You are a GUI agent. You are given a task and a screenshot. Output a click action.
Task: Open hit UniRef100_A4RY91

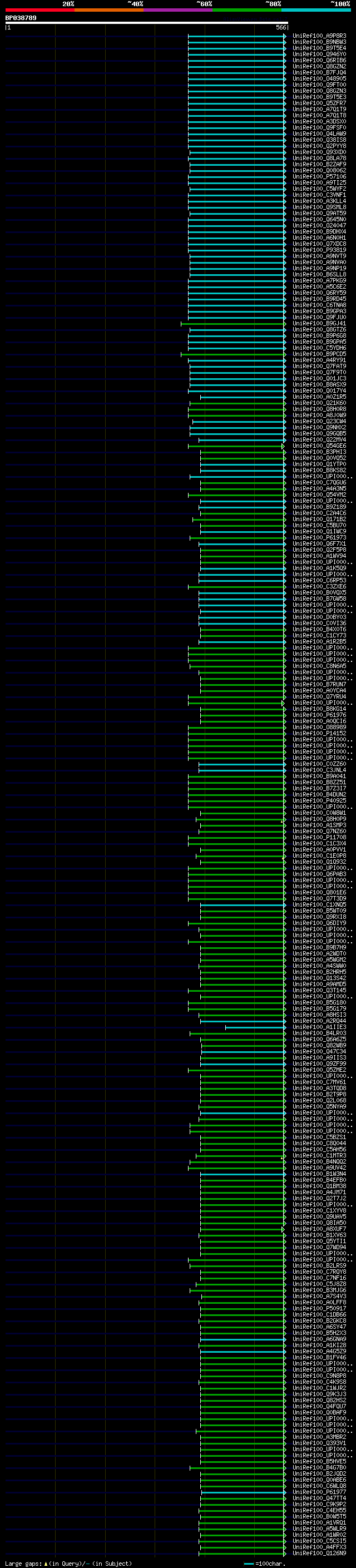319,360
